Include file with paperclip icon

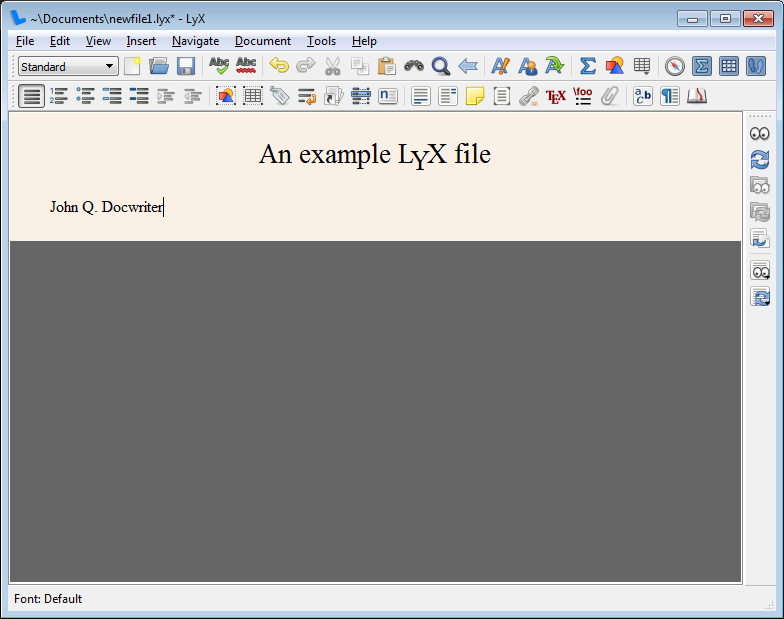tap(610, 96)
